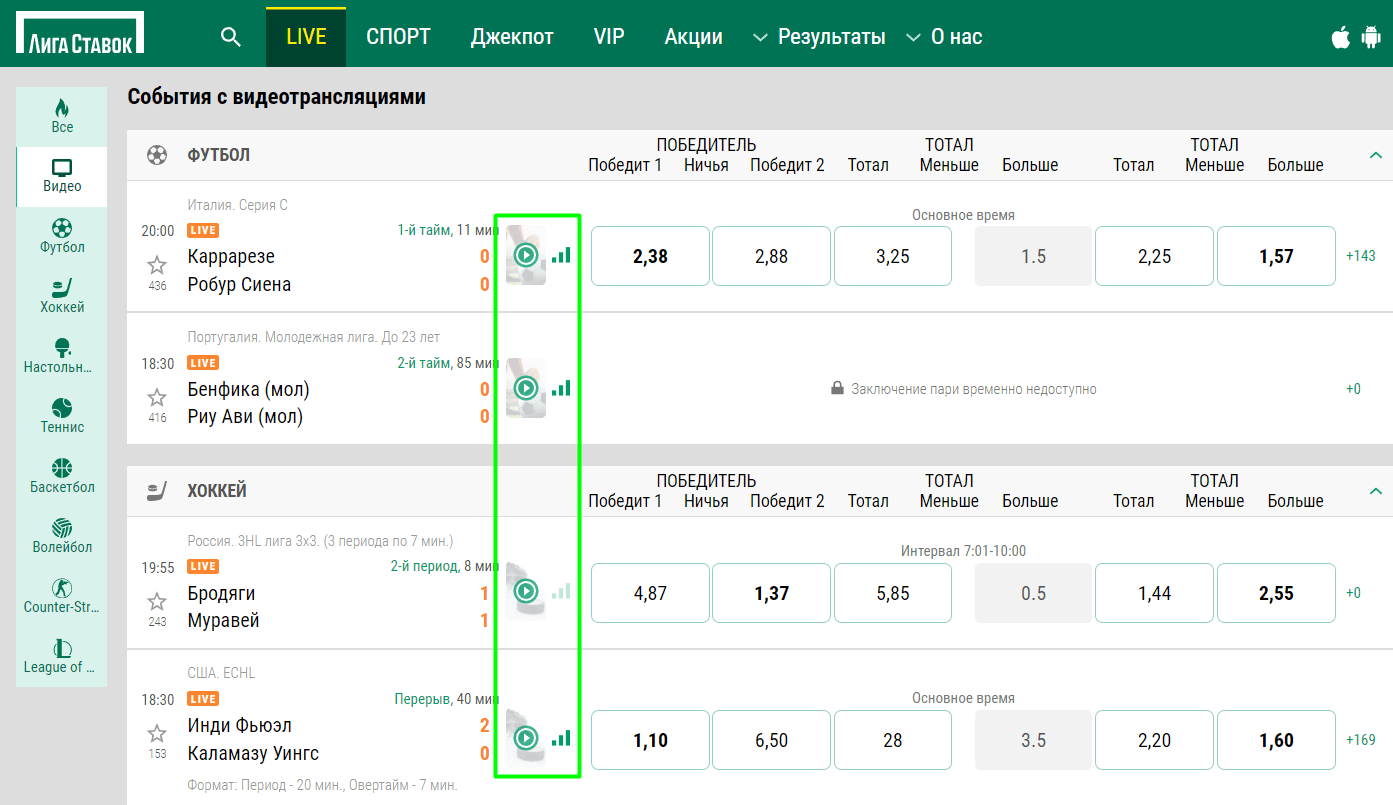
Task: Open the VIP menu item
Action: point(609,37)
